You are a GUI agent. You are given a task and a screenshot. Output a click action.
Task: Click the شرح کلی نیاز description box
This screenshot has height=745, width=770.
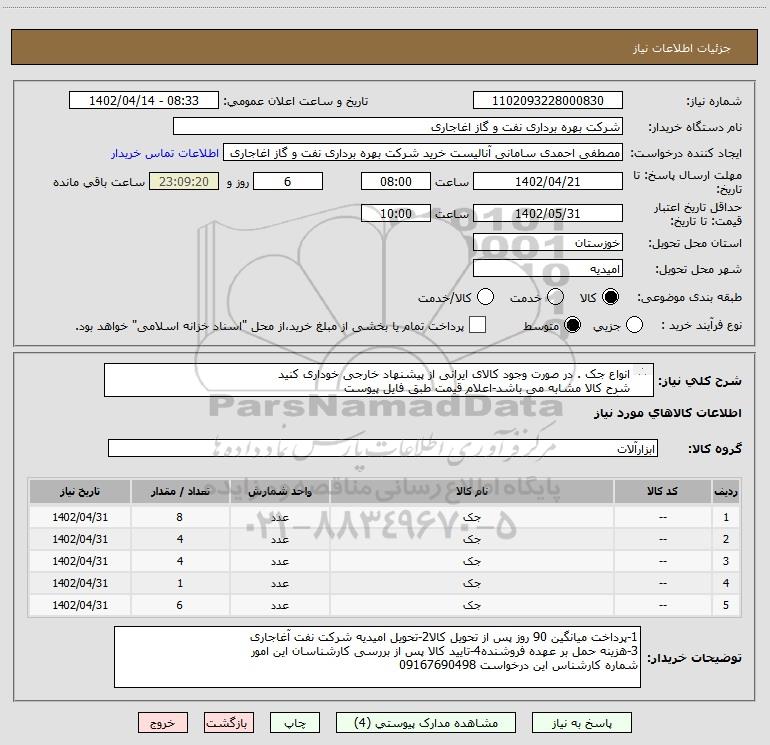379,380
